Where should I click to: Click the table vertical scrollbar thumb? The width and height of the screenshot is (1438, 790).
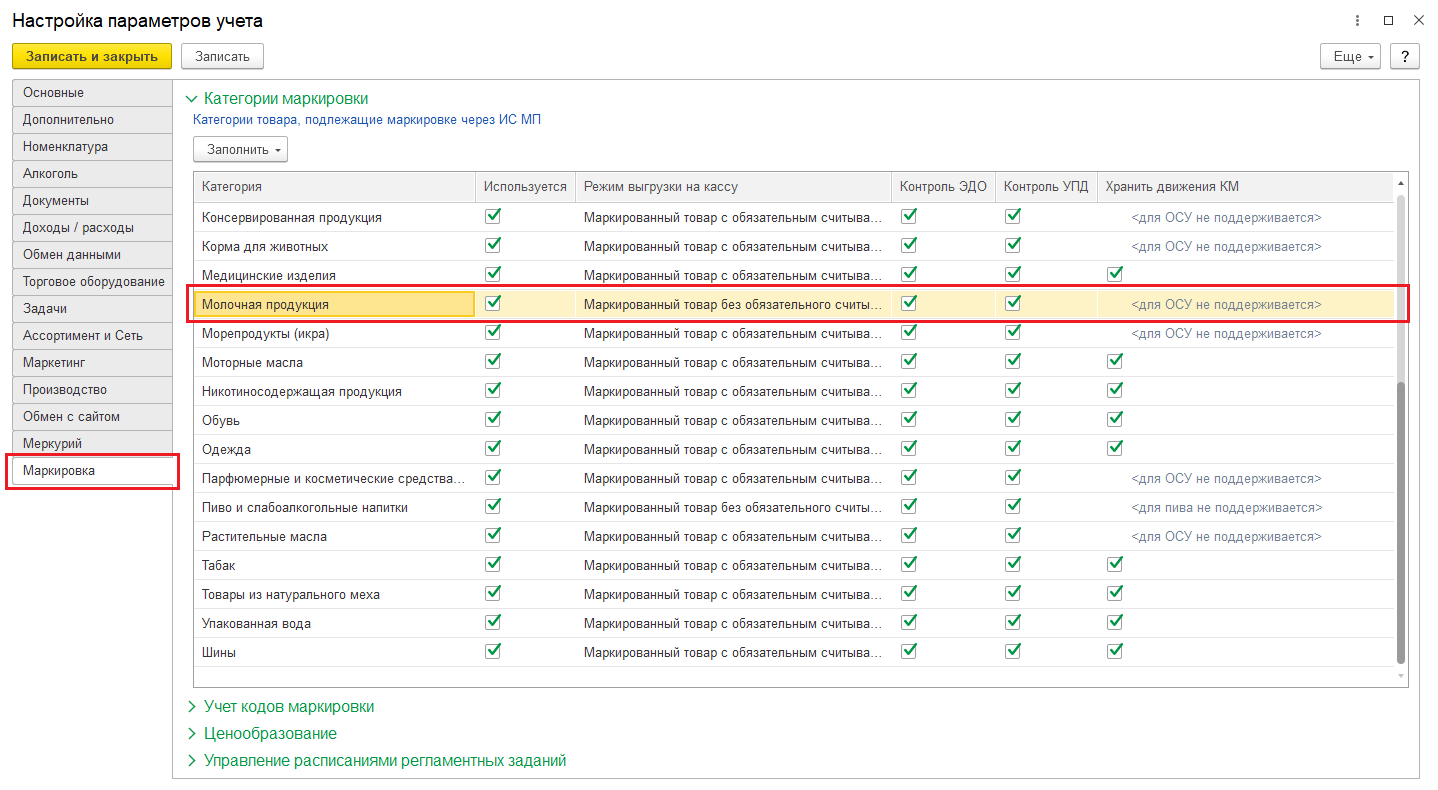point(1401,520)
